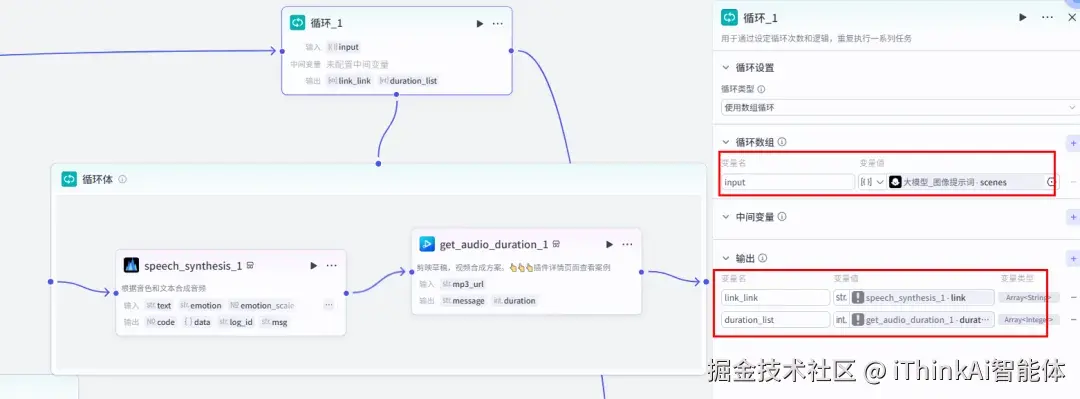Click the mp3_url input on get_audio_duration_1
Screen dimensions: 1080x399
463,284
